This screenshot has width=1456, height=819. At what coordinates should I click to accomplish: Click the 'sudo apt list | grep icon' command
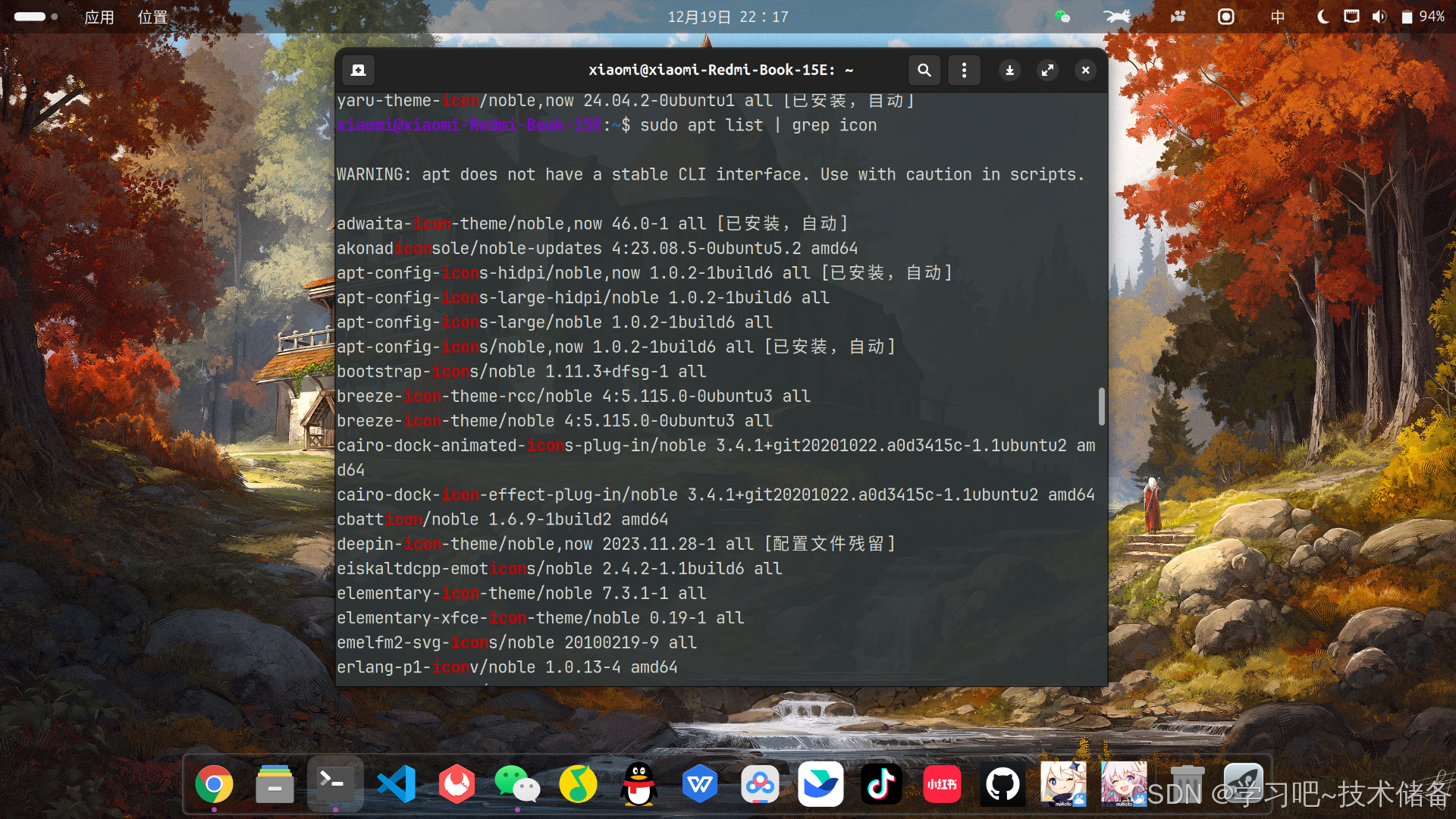758,125
